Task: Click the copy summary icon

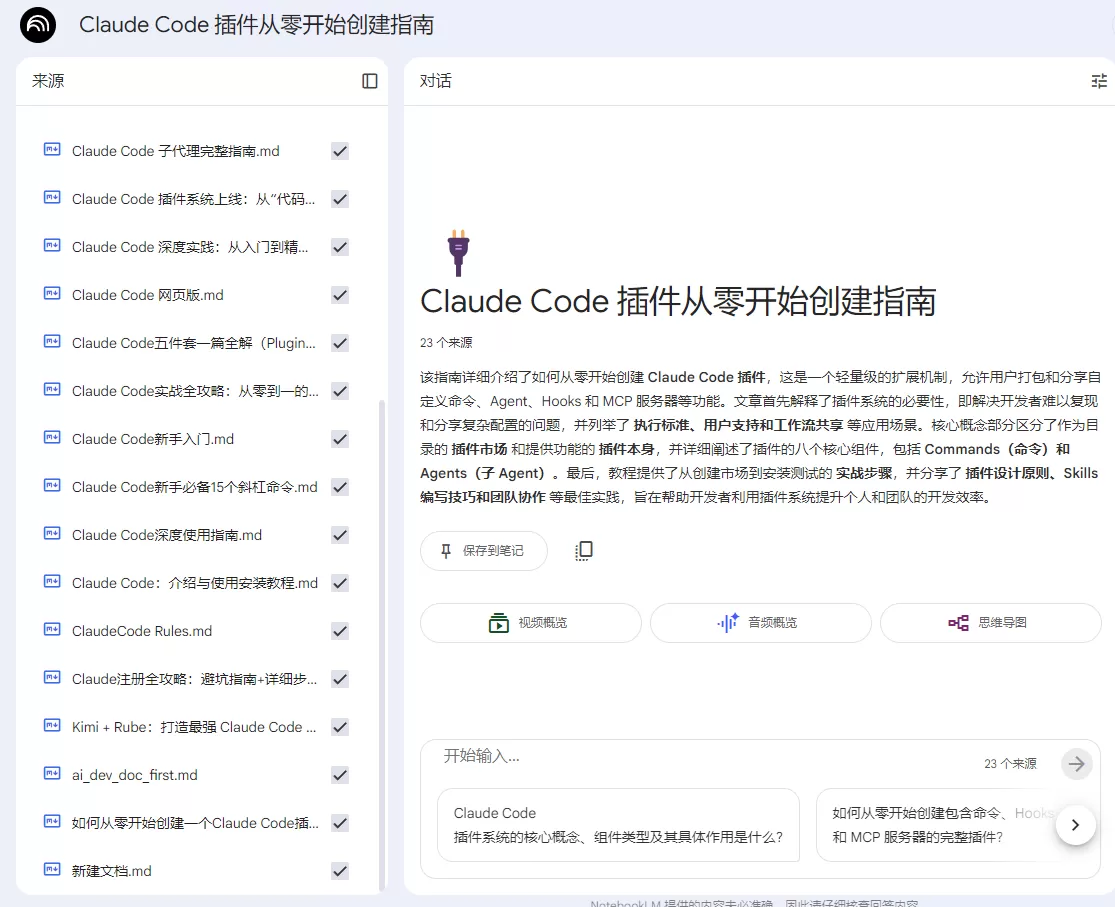Action: coord(584,551)
